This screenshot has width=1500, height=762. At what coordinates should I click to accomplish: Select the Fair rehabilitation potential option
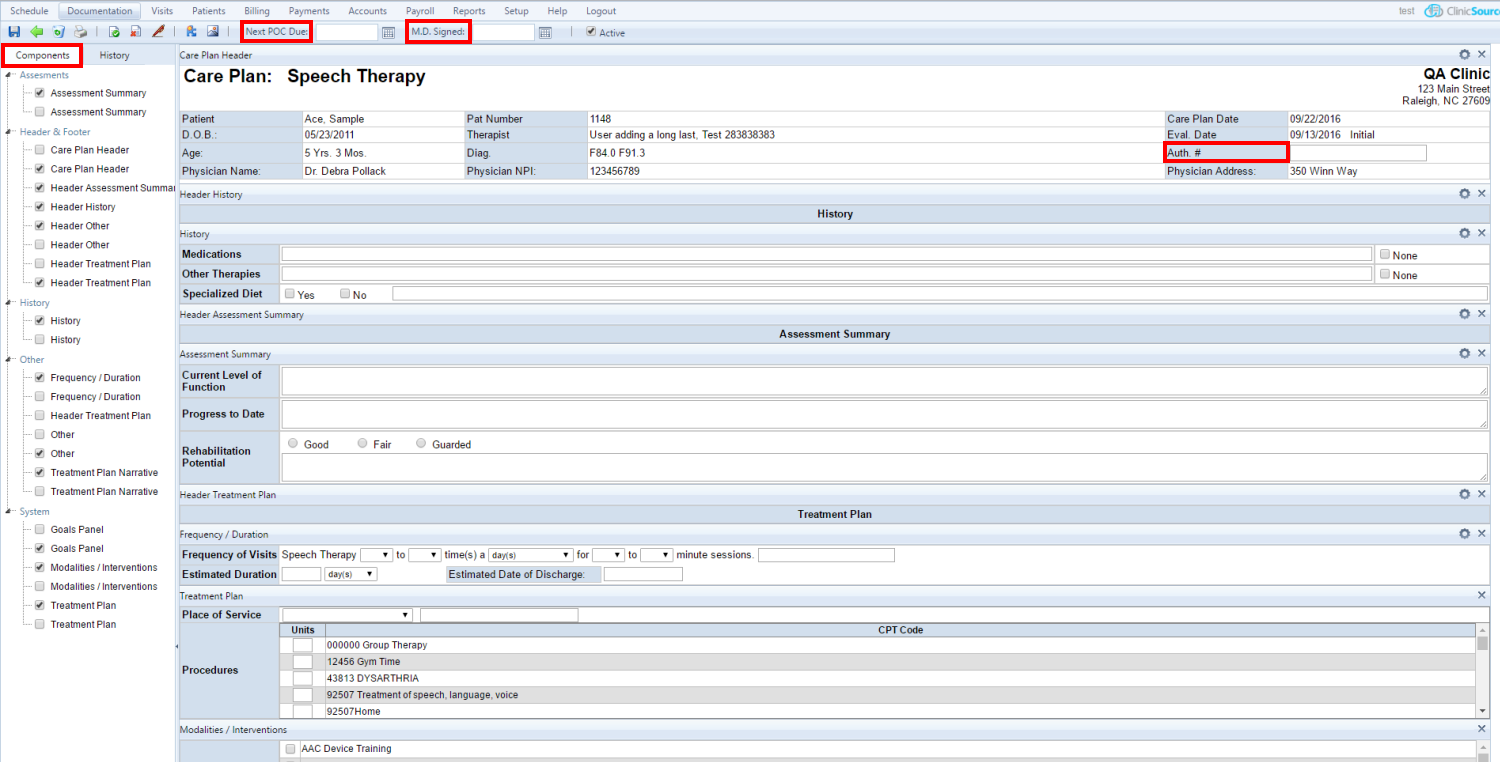[x=362, y=444]
